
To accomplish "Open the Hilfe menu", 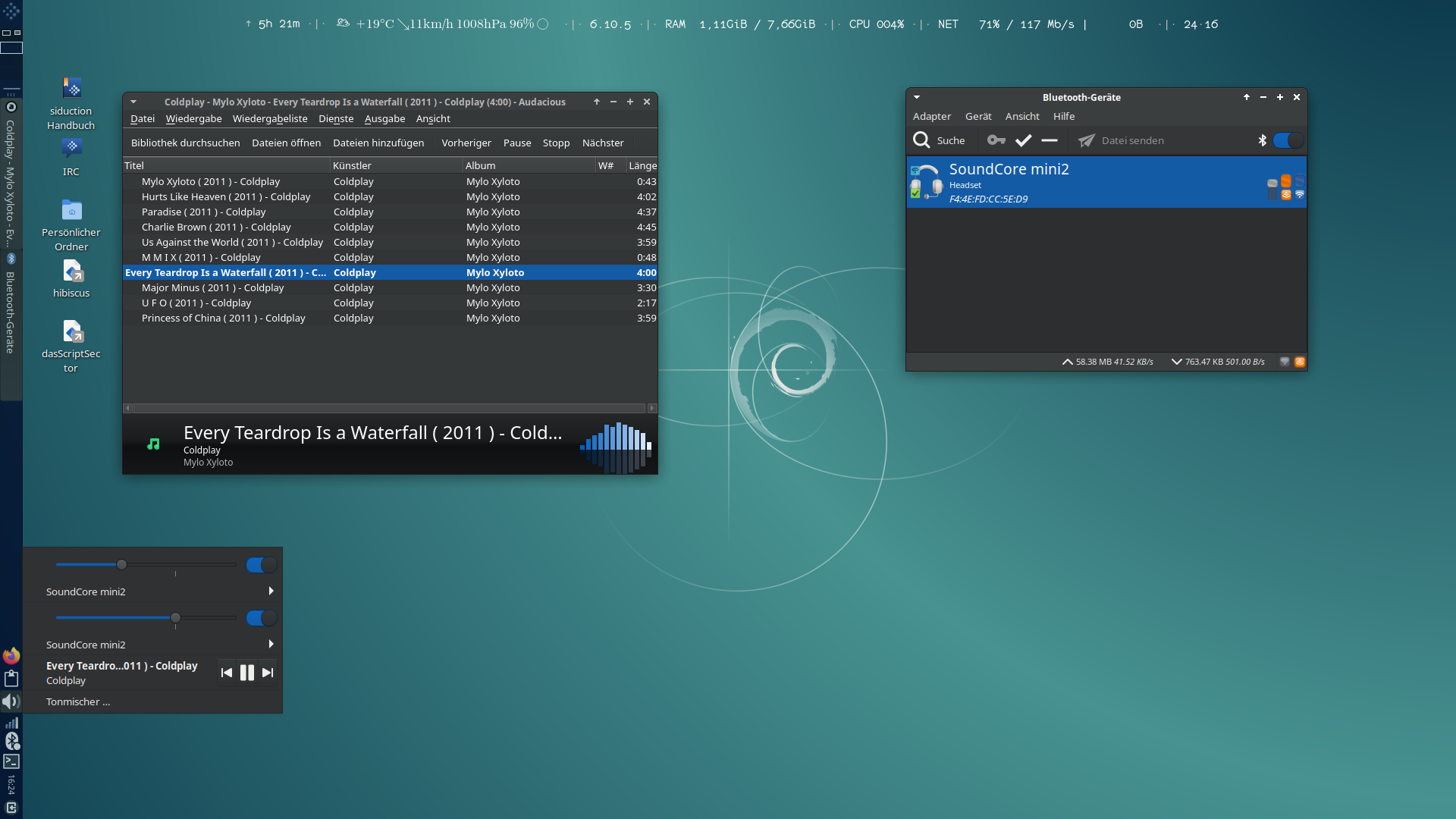I will 1064,116.
